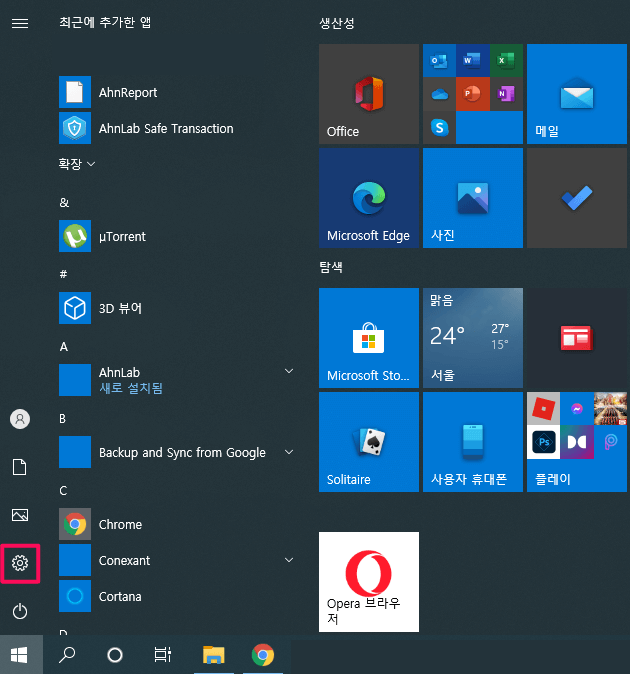This screenshot has width=630, height=674.
Task: Click the # section header
Action: coord(63,274)
